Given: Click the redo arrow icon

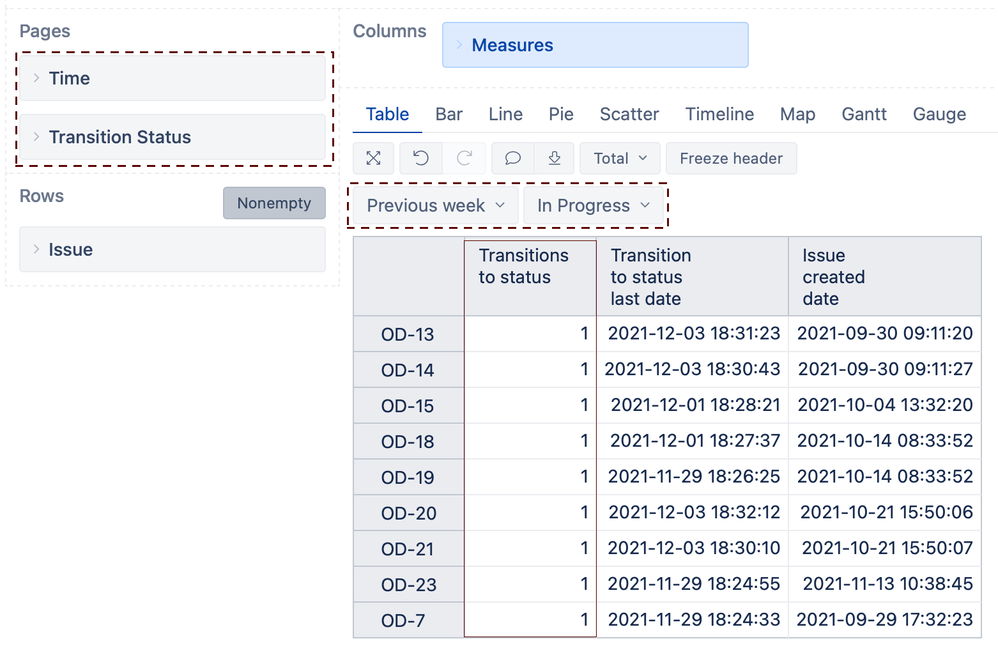Looking at the screenshot, I should point(463,158).
